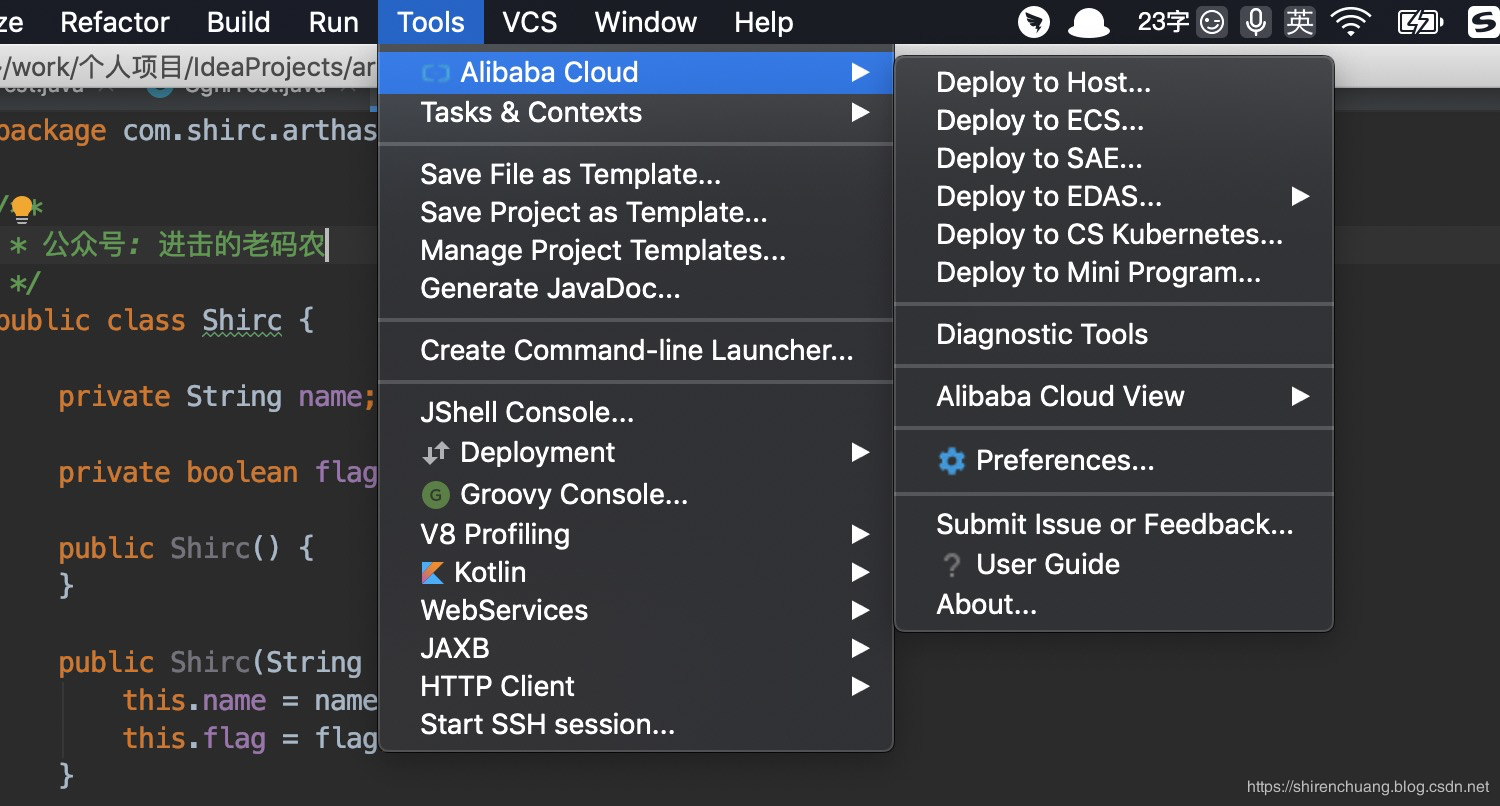Expand the HTTP Client submenu arrow
This screenshot has width=1500, height=806.
click(x=860, y=687)
